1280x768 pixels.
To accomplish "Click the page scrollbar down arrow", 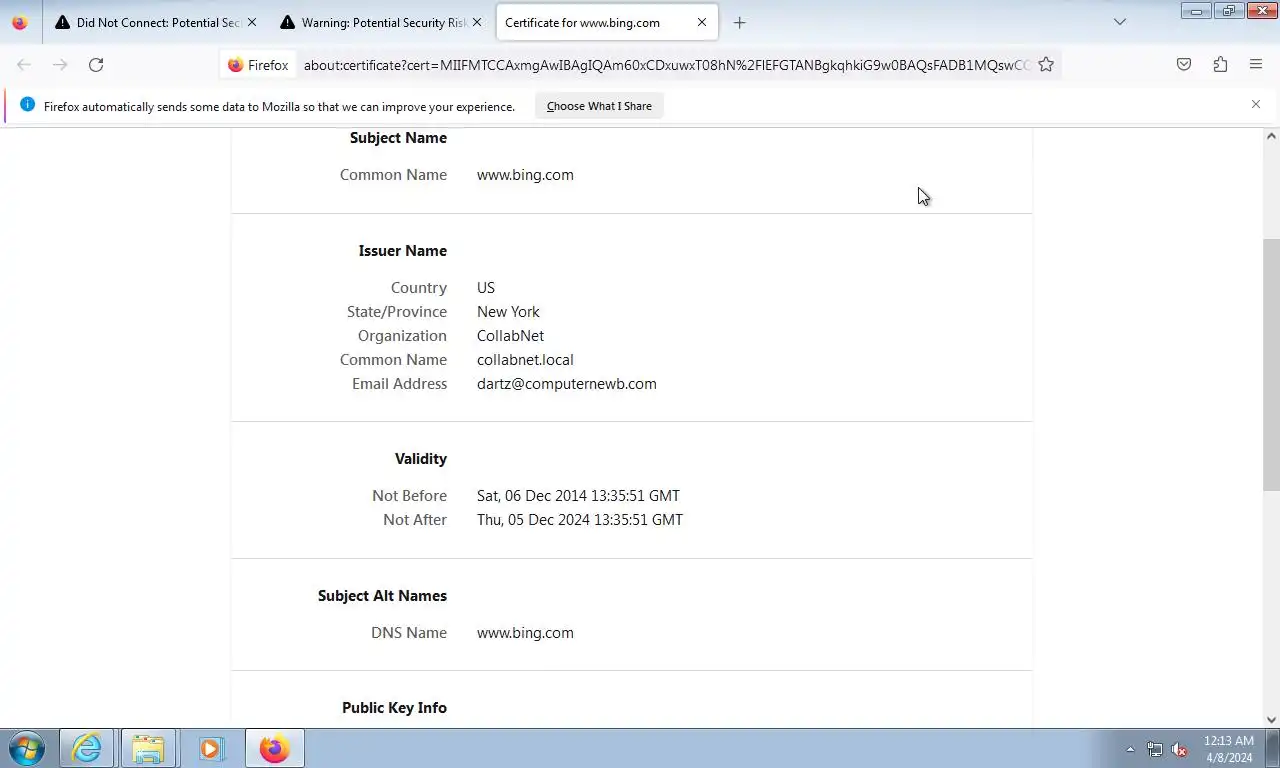I will click(1272, 719).
